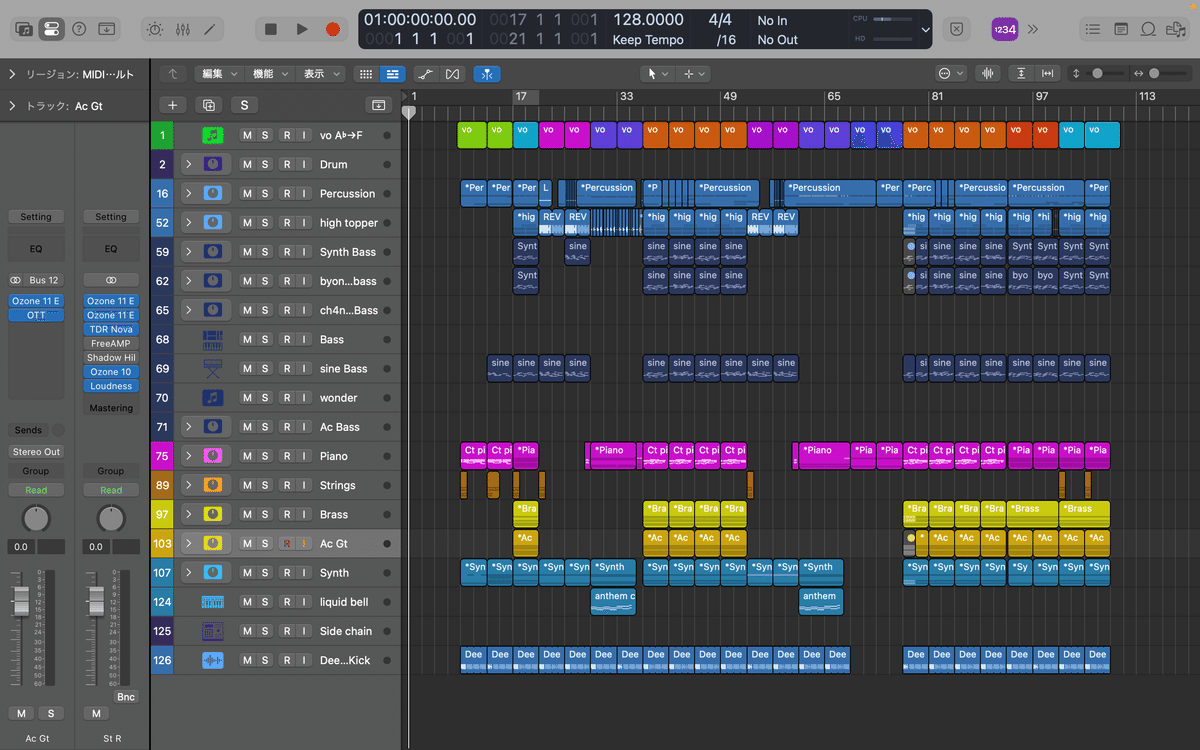Open the Loop Browser icon
Screen dimensions: 1200x750
pyautogui.click(x=1149, y=30)
